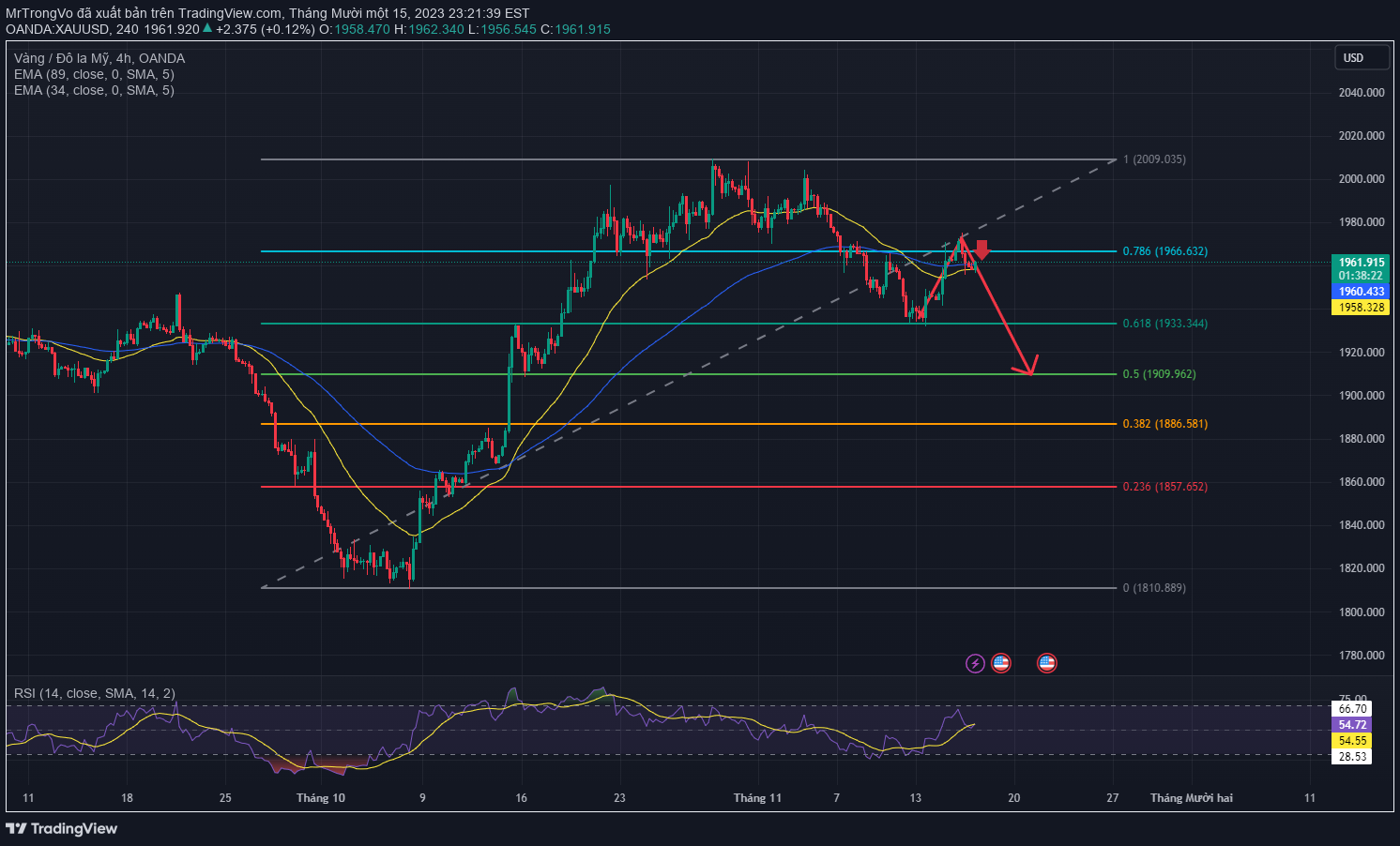Open the USD currency selector
1400x846 pixels.
click(1362, 58)
